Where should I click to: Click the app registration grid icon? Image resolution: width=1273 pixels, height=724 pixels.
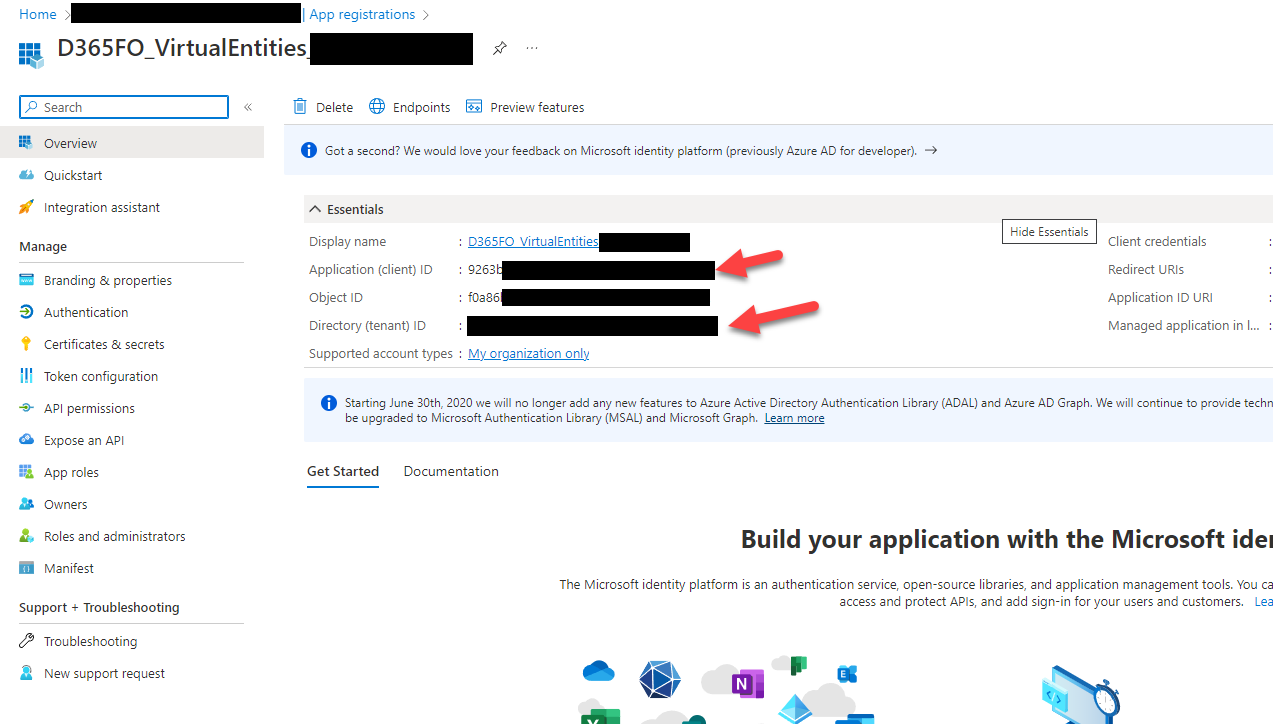click(31, 54)
